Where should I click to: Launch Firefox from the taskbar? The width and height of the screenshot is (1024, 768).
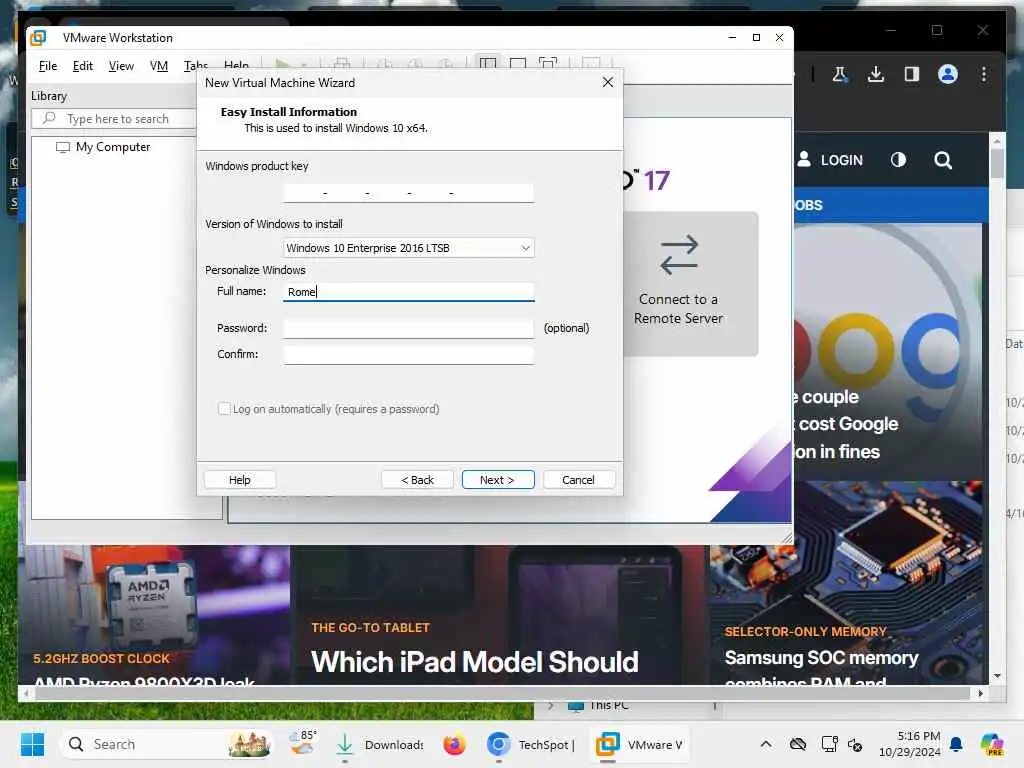454,744
